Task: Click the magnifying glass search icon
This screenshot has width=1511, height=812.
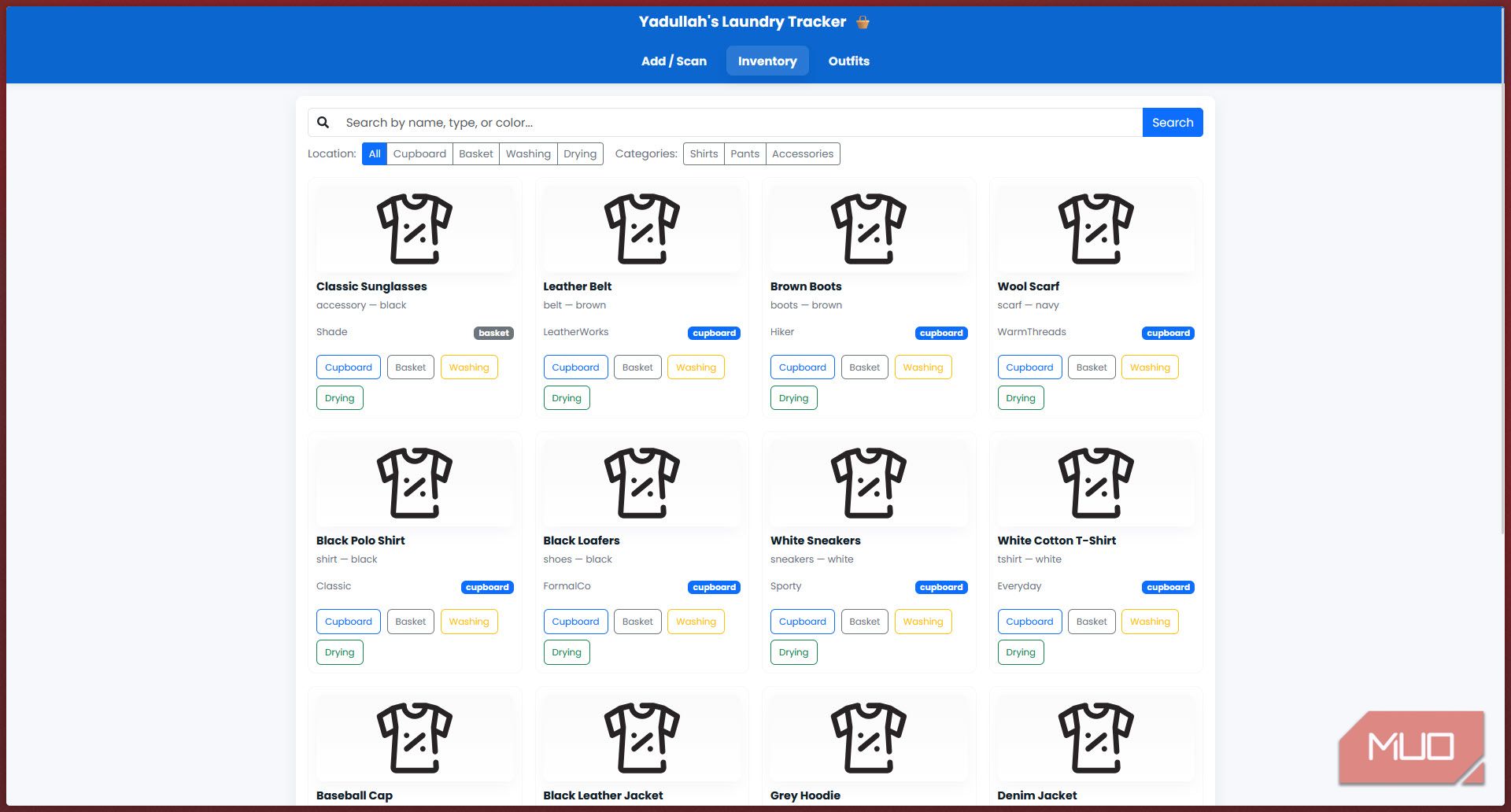Action: click(323, 122)
